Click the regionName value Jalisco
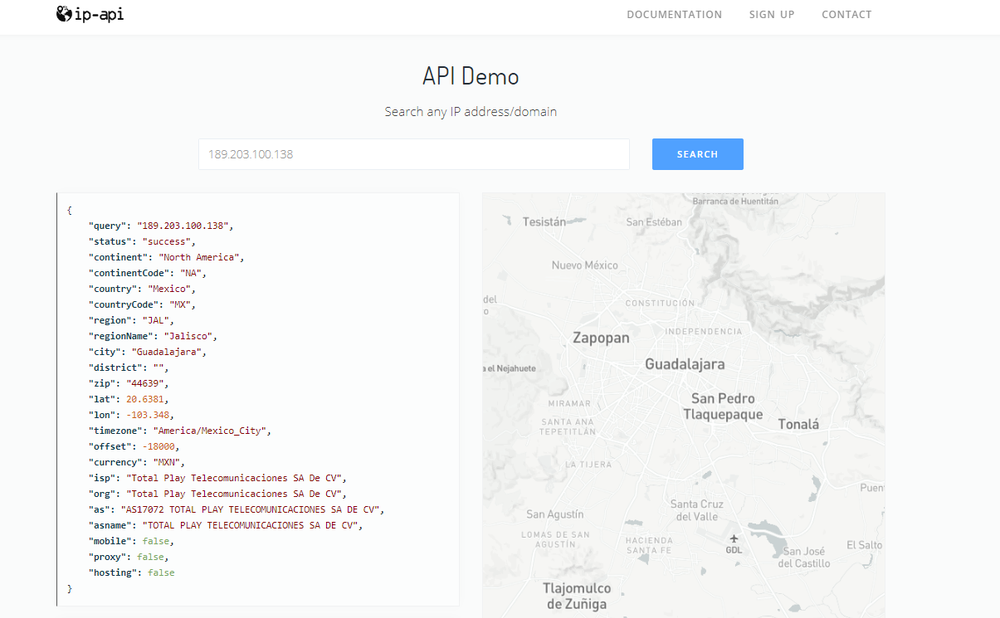 (191, 335)
